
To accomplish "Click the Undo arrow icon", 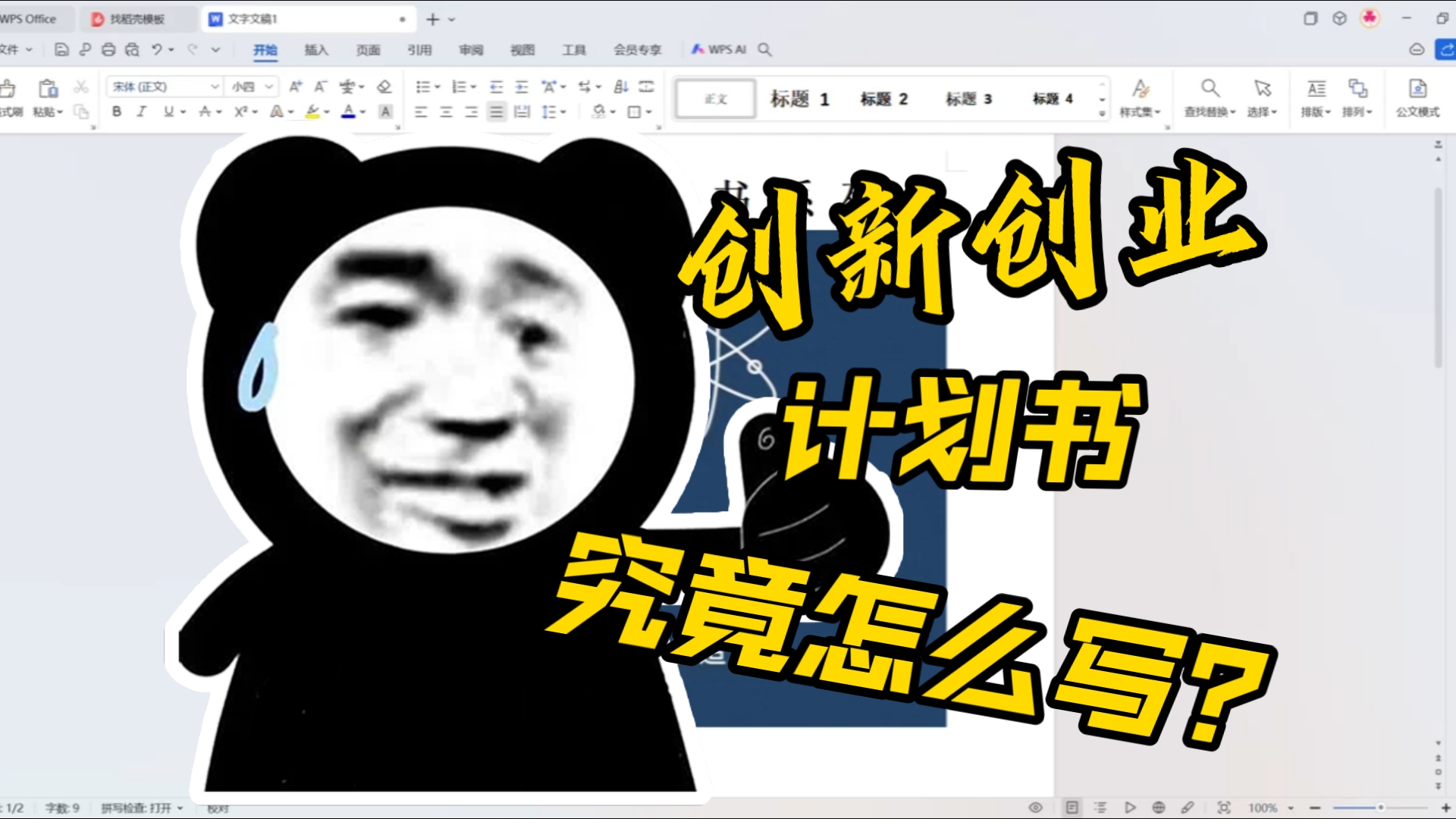I will click(x=156, y=49).
